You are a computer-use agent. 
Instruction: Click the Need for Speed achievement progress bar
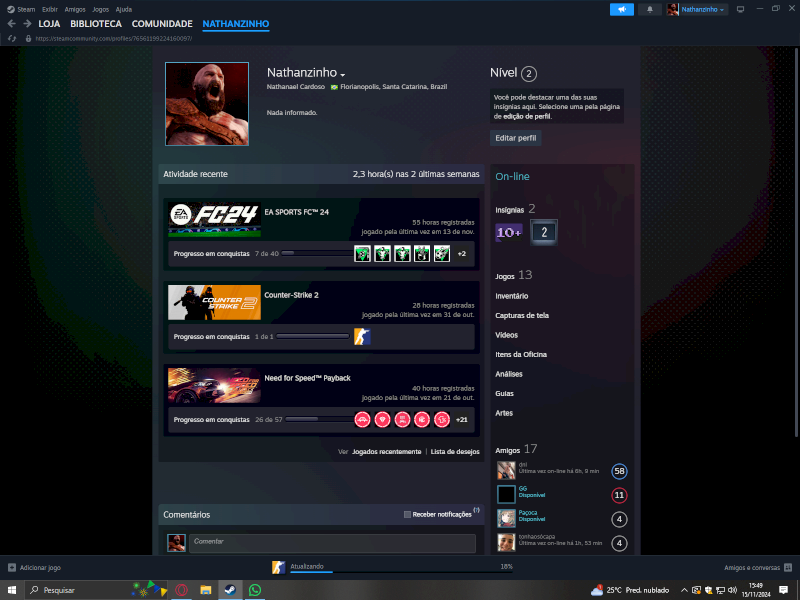click(319, 419)
